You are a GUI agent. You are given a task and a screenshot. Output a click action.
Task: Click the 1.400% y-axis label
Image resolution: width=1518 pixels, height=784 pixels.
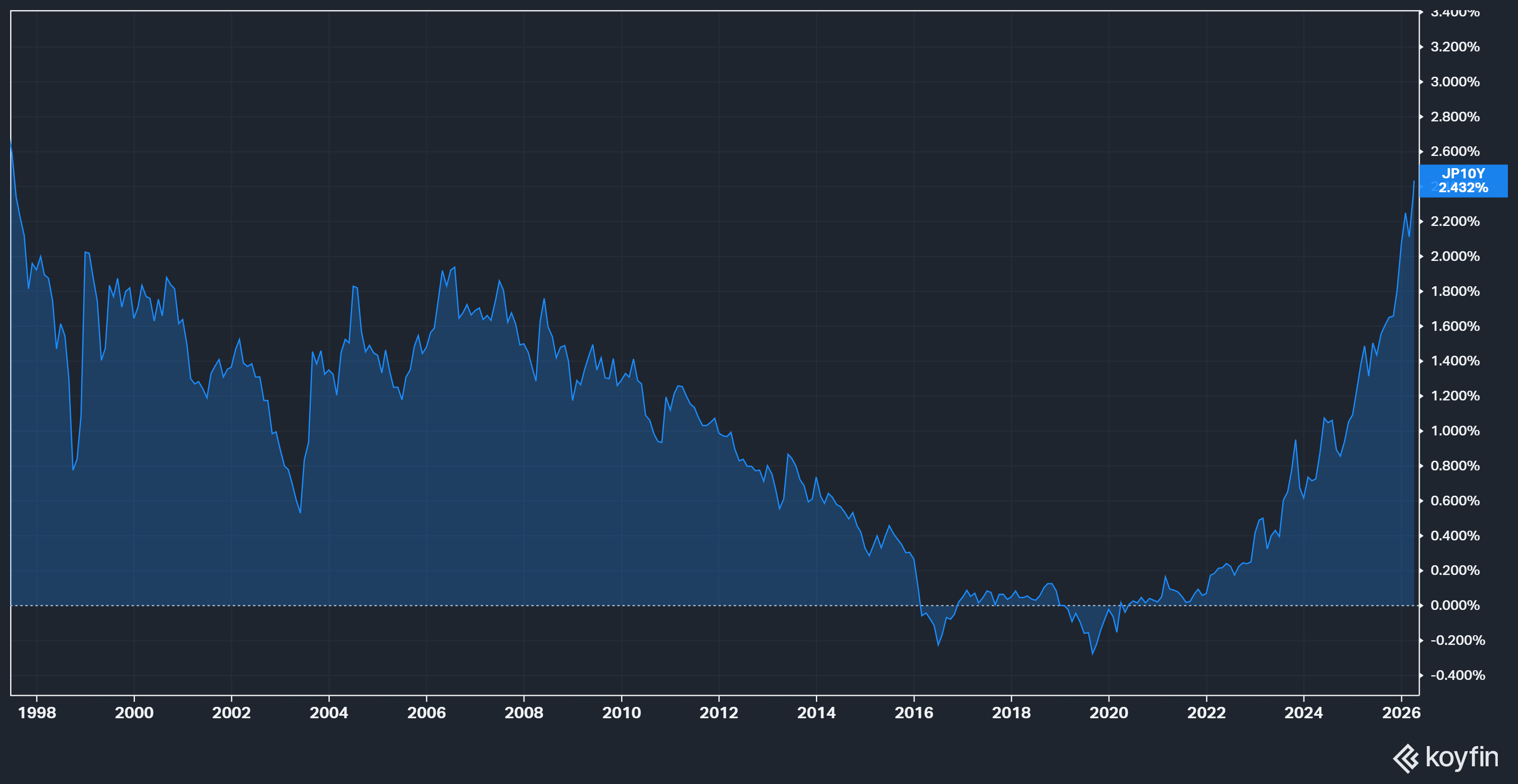tap(1455, 361)
